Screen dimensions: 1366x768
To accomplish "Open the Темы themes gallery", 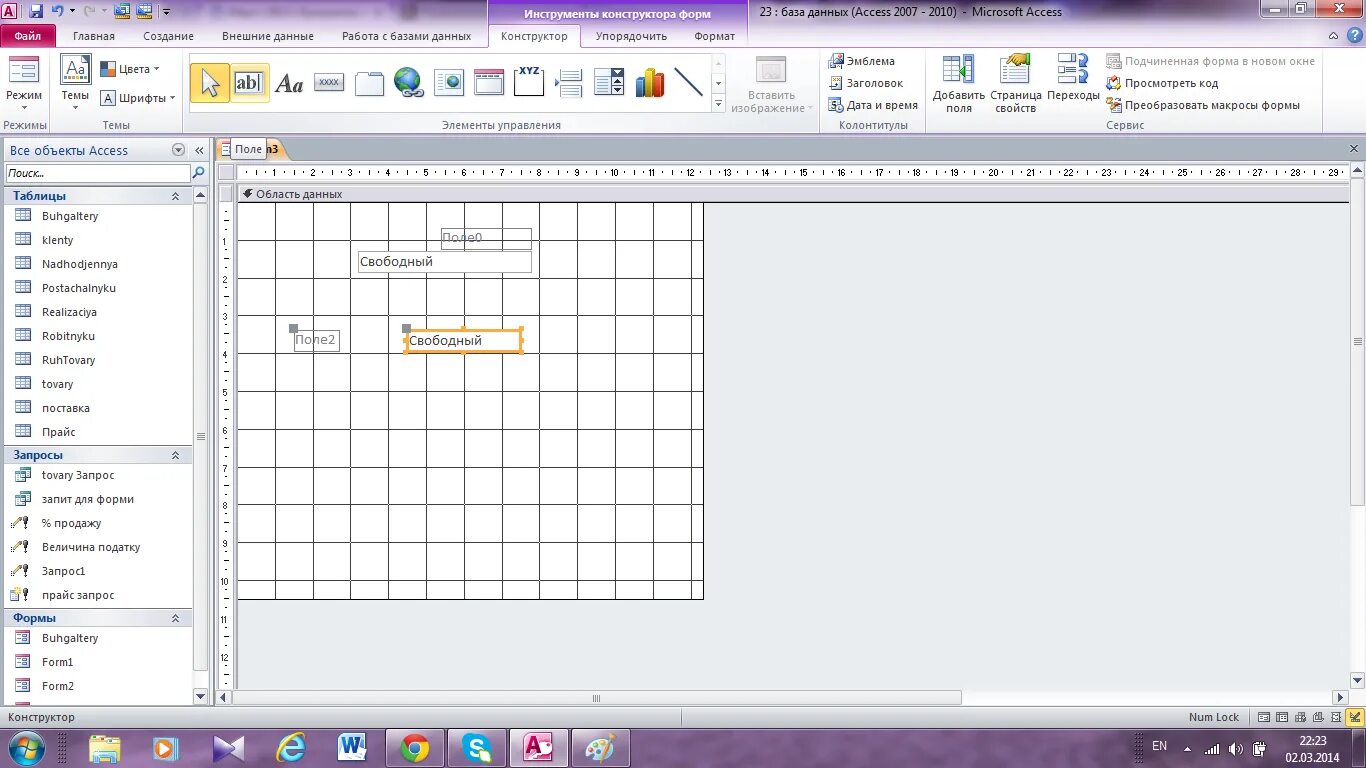I will [x=75, y=83].
